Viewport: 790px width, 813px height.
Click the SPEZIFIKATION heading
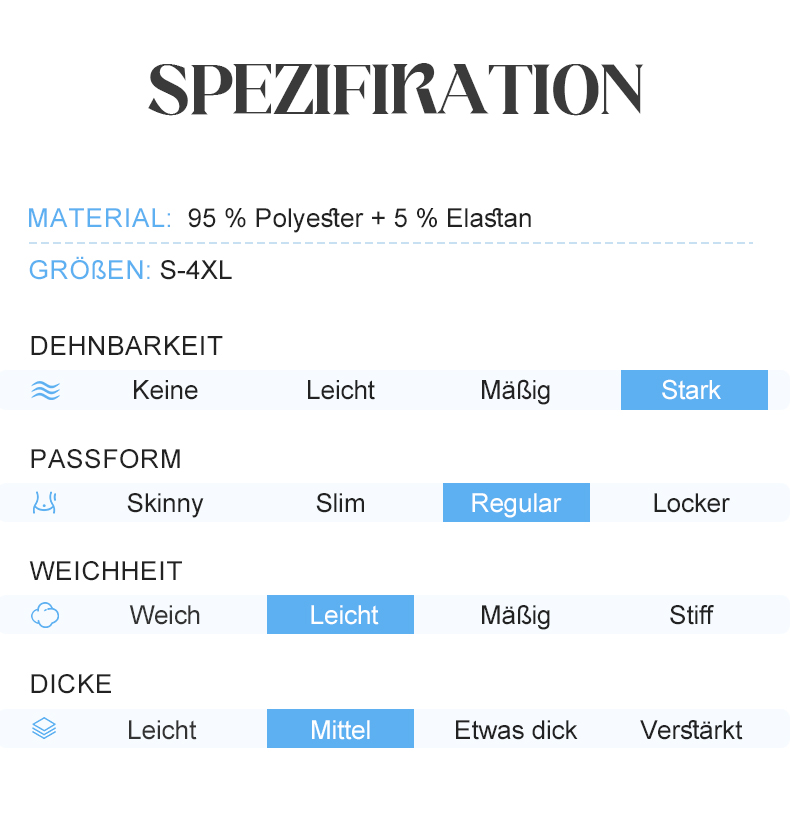[396, 89]
